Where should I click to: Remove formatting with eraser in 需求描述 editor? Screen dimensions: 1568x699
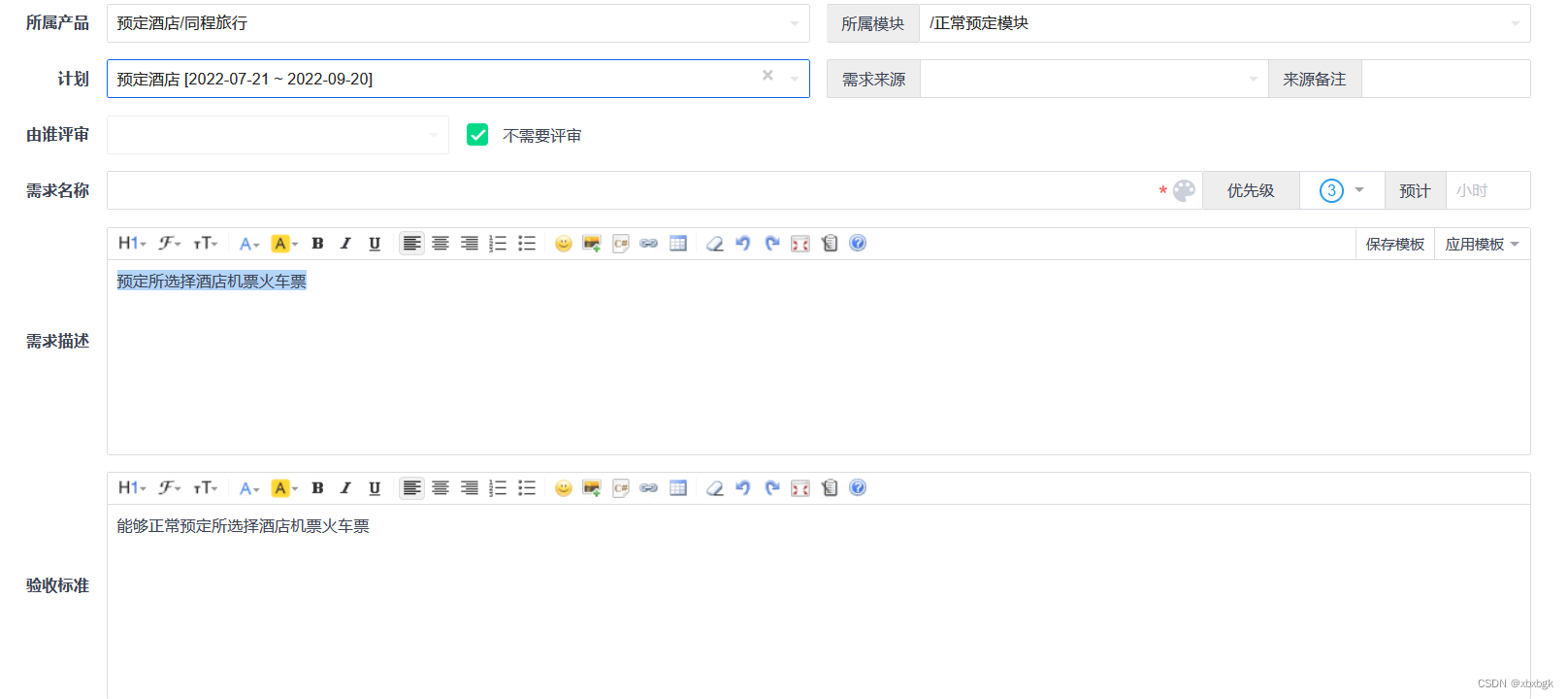tap(715, 244)
